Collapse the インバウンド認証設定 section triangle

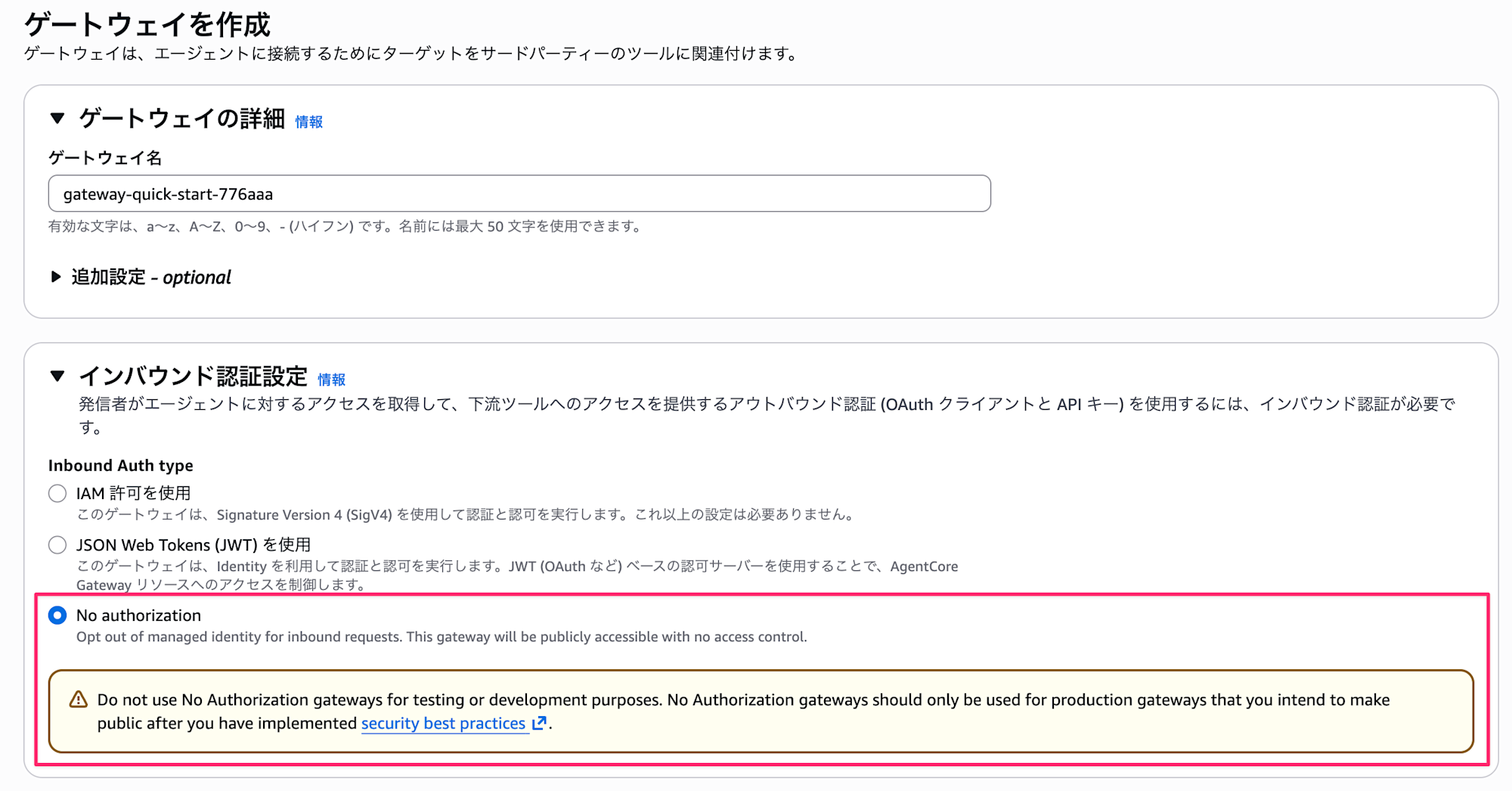pyautogui.click(x=57, y=376)
